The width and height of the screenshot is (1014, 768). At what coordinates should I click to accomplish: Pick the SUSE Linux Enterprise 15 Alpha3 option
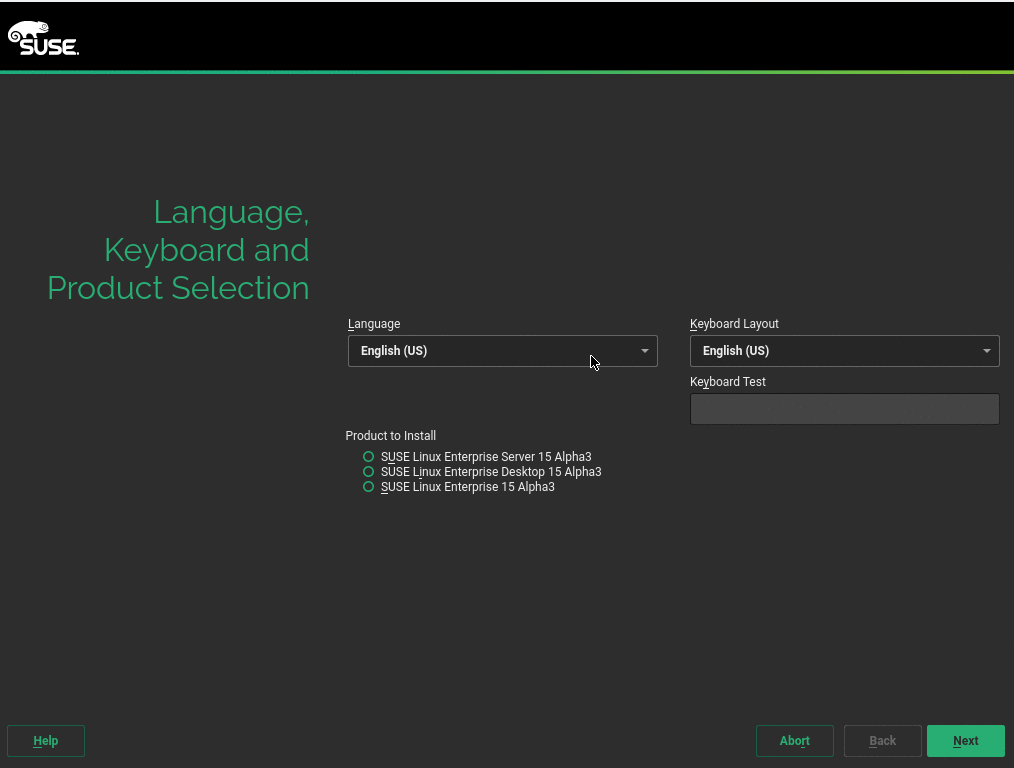(369, 487)
